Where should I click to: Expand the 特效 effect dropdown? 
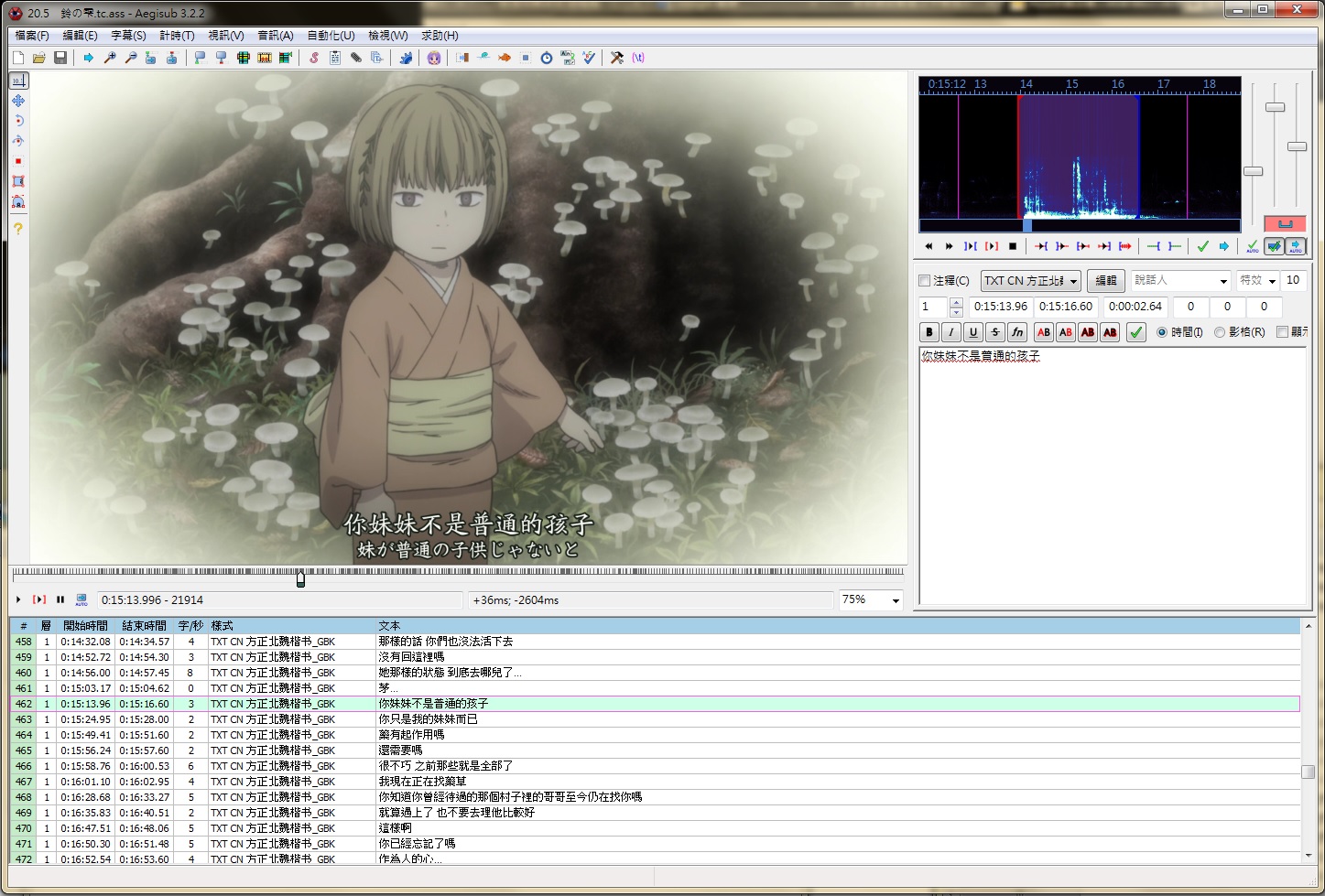click(x=1272, y=281)
